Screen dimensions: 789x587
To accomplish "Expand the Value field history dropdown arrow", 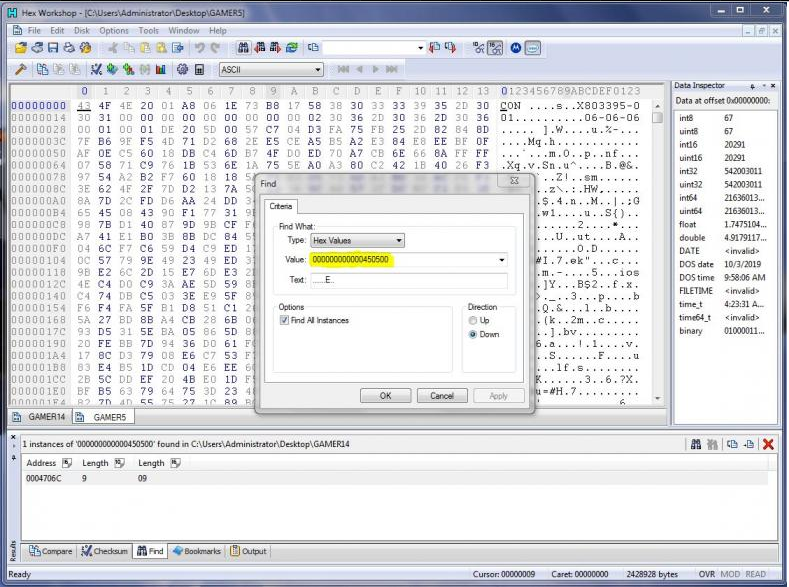I will tap(500, 260).
